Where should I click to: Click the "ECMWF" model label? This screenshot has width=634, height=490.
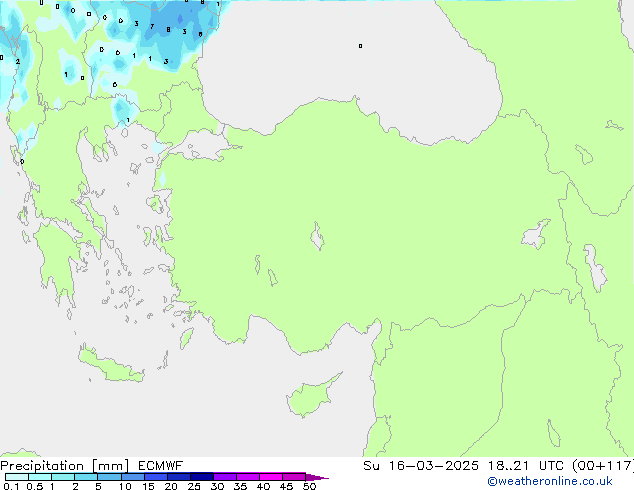coord(161,466)
